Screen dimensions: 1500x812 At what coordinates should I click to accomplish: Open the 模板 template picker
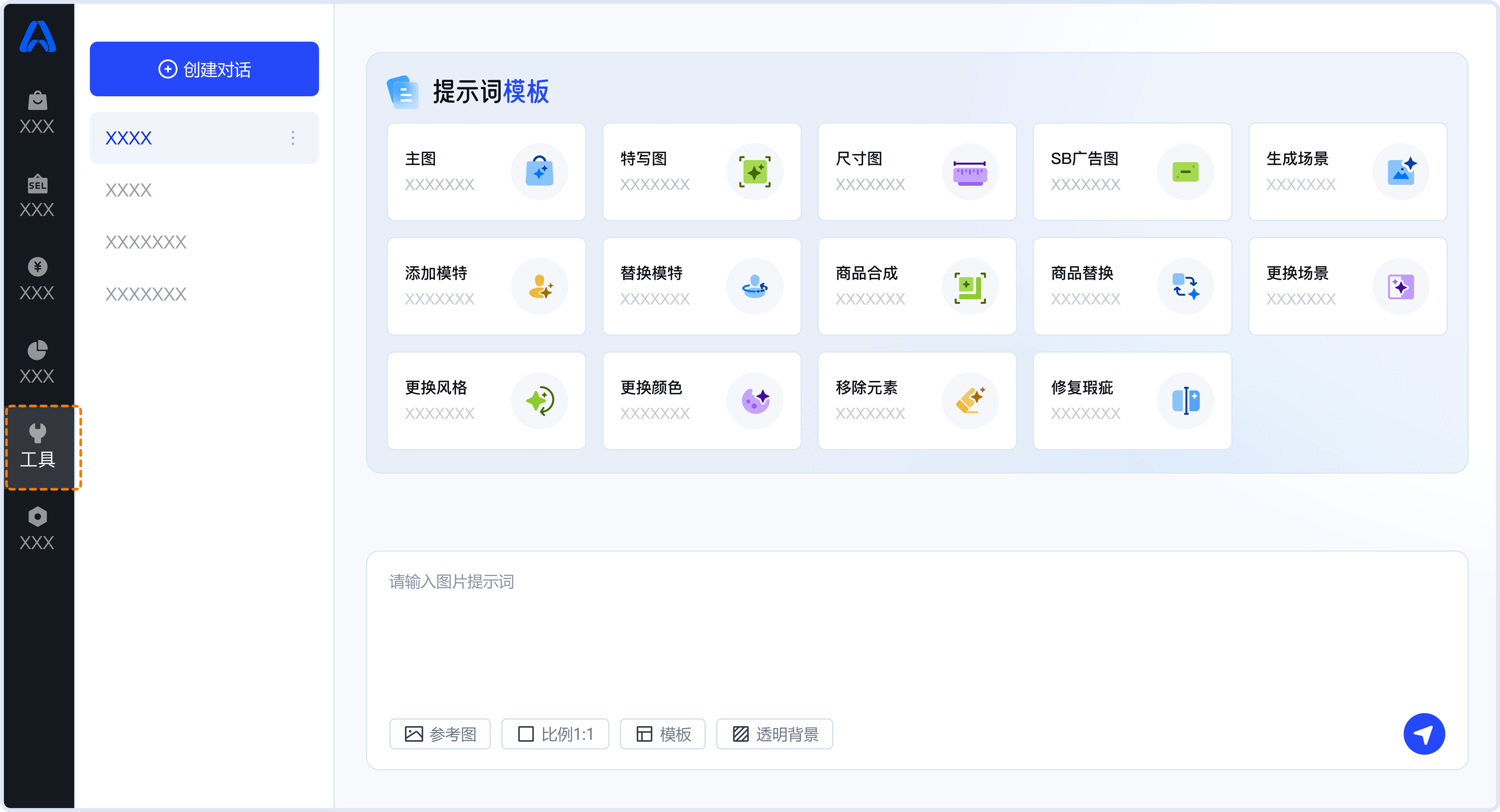click(x=662, y=734)
